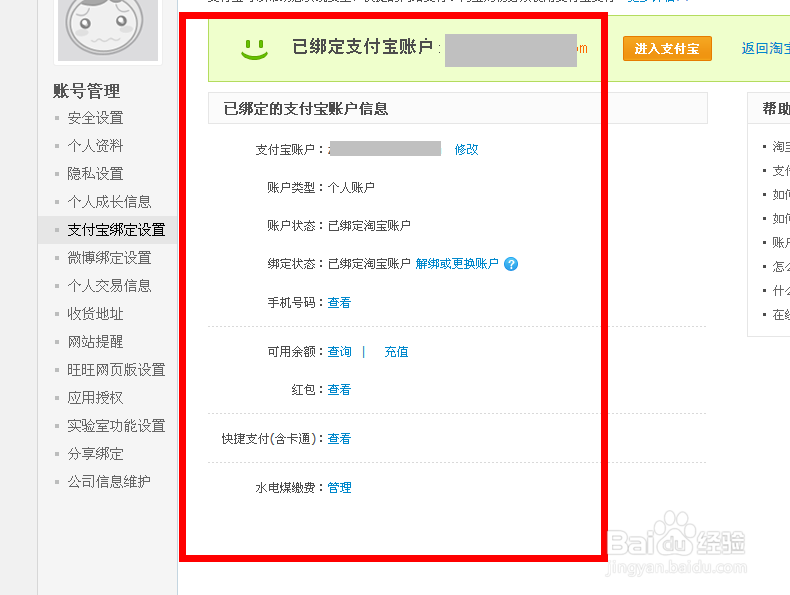Open 个人资料 in the sidebar
Screen dimensions: 790x595
95,146
